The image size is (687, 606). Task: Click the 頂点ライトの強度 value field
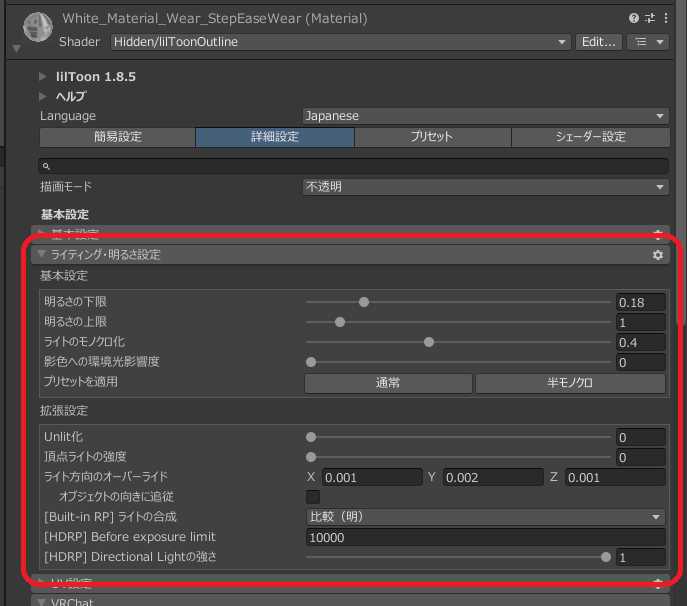[641, 457]
